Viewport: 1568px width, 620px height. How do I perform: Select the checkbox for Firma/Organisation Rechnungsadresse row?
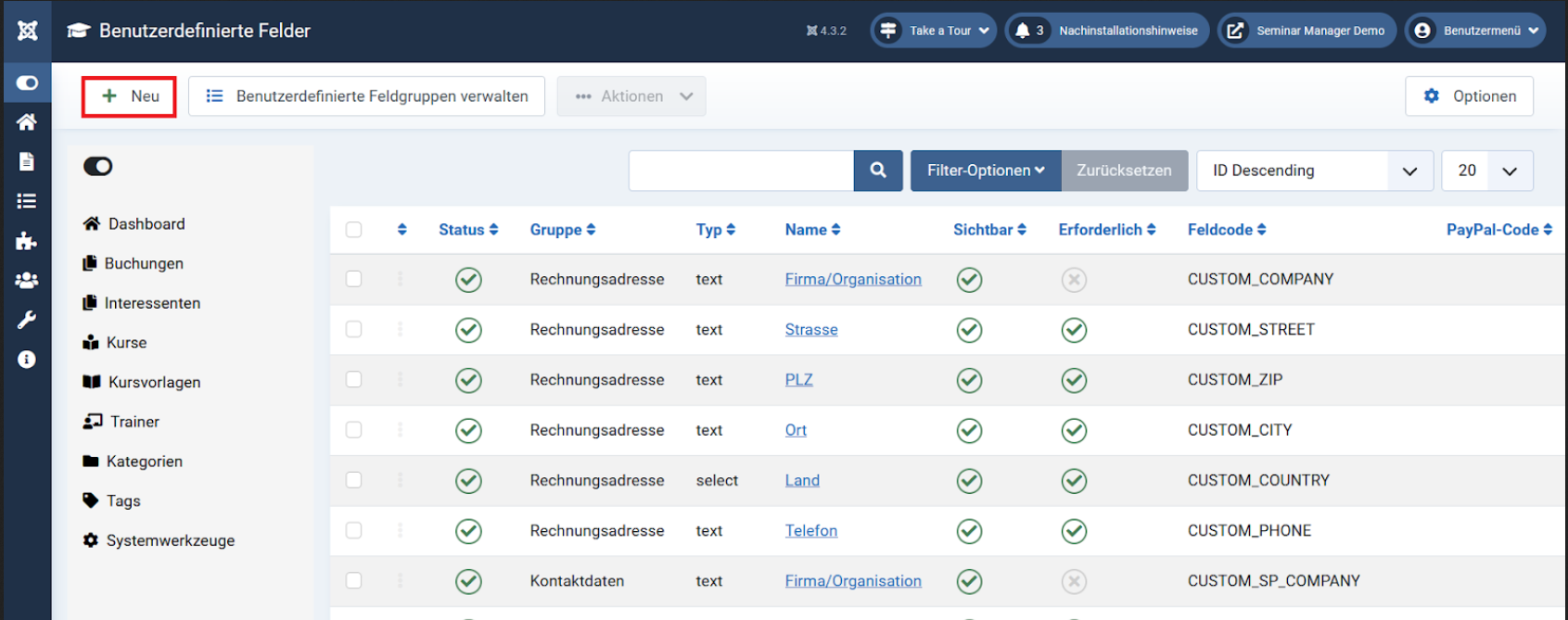pos(354,279)
